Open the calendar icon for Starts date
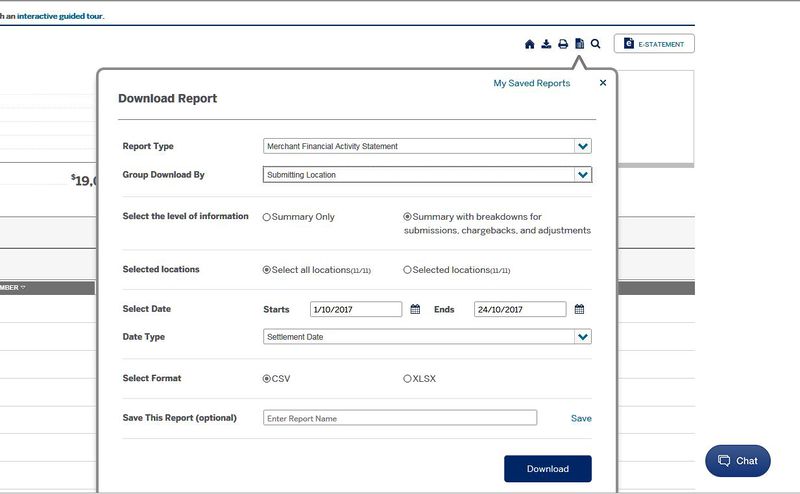Screen dimensions: 800x494 (415, 309)
